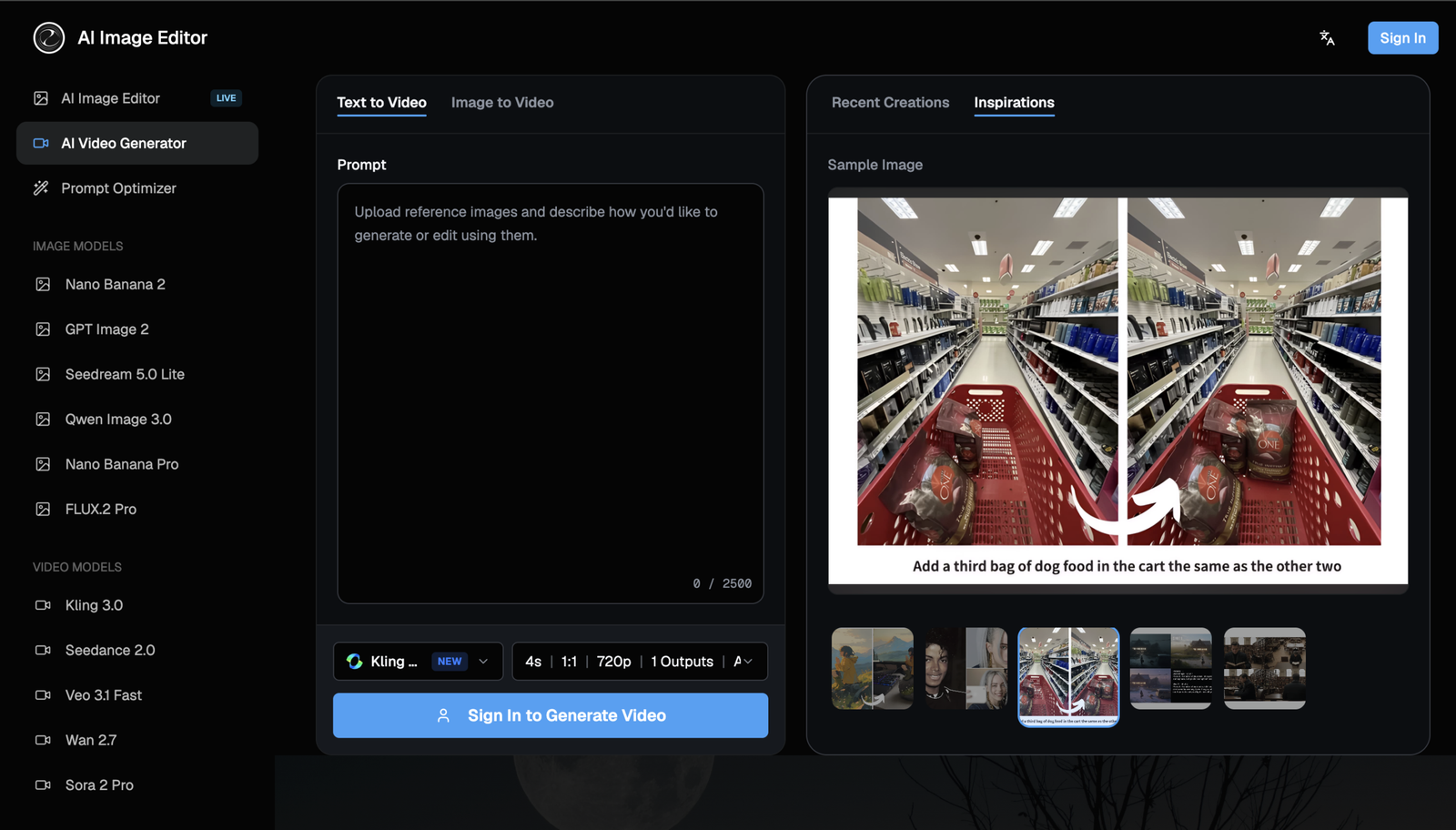The image size is (1456, 830).
Task: Switch to the Text to Video tab
Action: pos(381,103)
